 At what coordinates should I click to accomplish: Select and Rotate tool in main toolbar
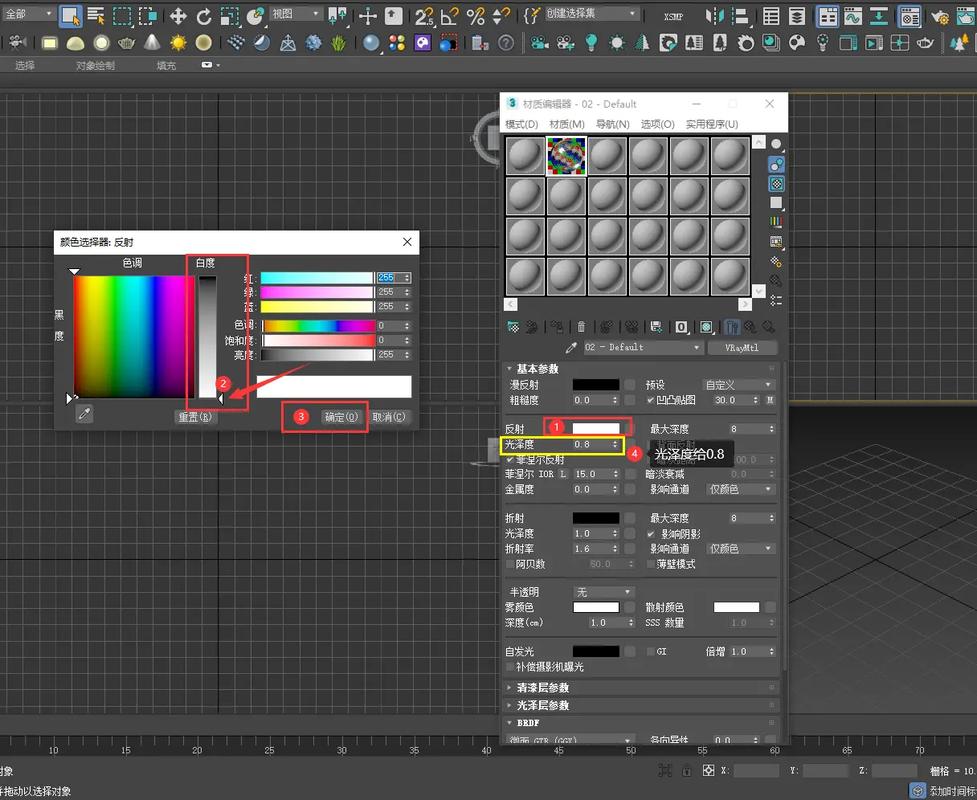201,15
